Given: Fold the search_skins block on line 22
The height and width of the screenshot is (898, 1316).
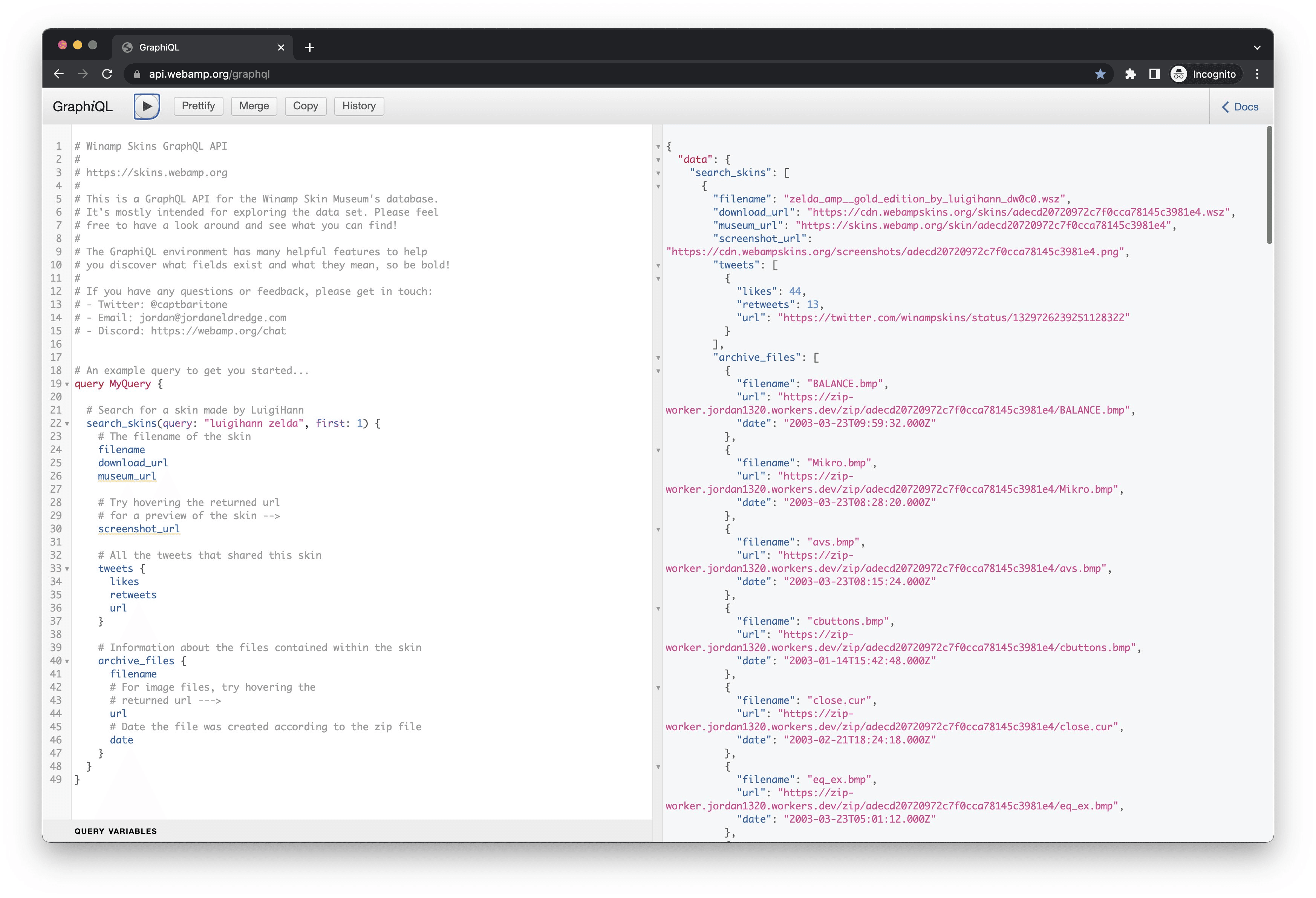Looking at the screenshot, I should 67,424.
